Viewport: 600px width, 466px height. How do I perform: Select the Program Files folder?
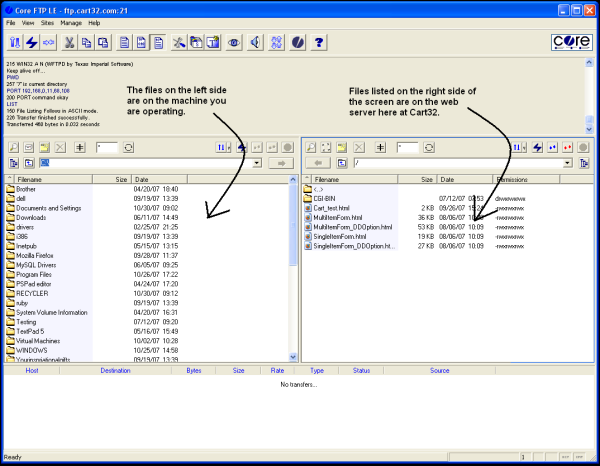tap(34, 274)
